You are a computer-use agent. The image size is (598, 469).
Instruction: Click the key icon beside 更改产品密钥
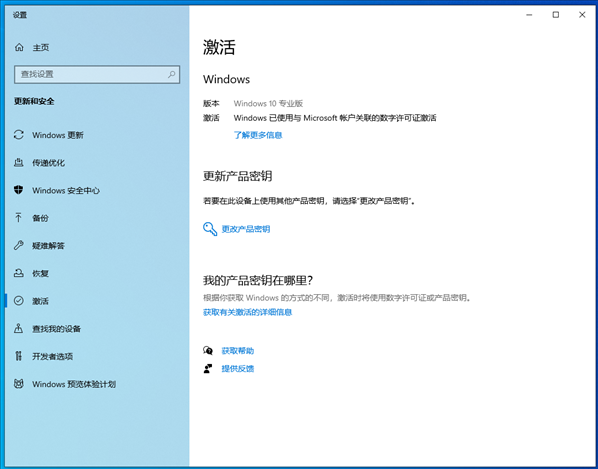click(x=210, y=229)
